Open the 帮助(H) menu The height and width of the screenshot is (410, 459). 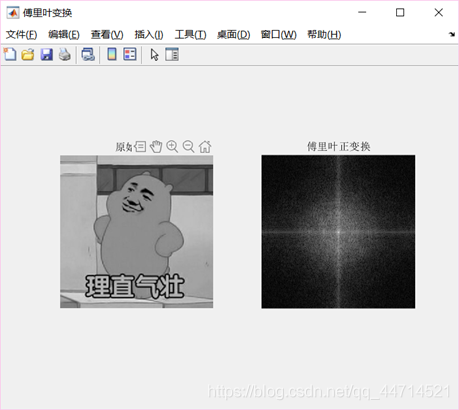[324, 34]
